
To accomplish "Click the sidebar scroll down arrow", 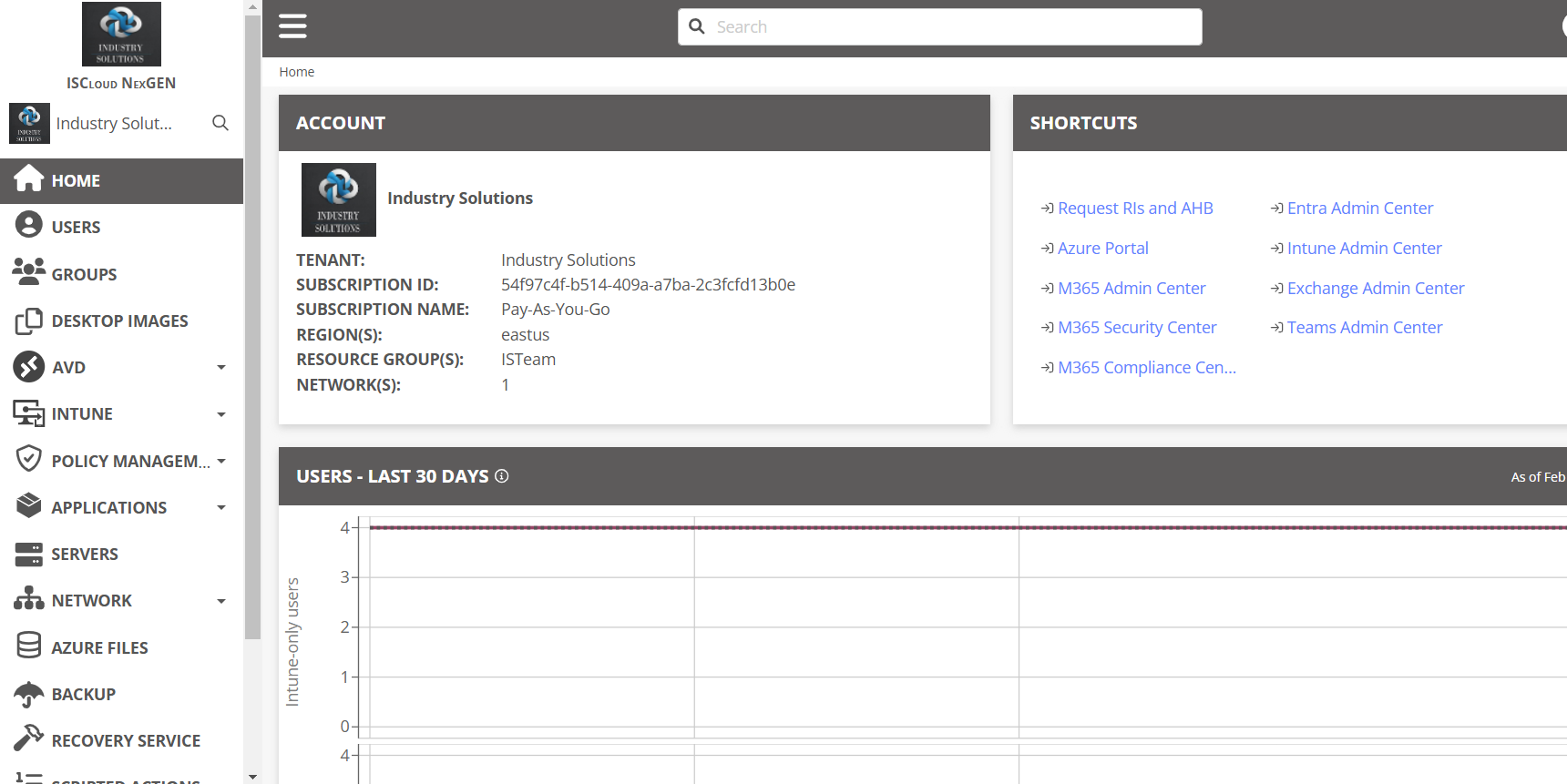I will [252, 777].
